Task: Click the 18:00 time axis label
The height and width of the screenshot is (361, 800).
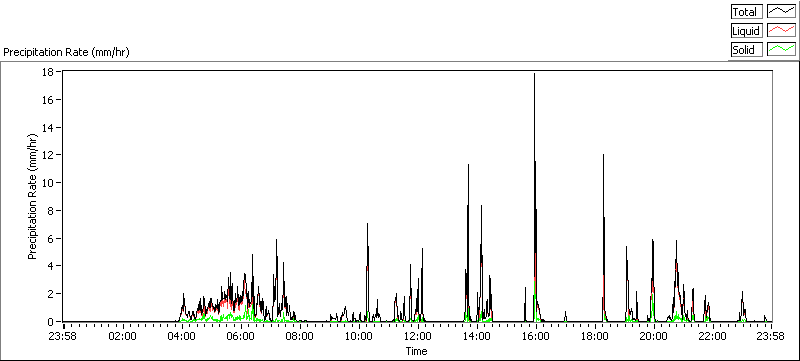Action: pos(594,336)
